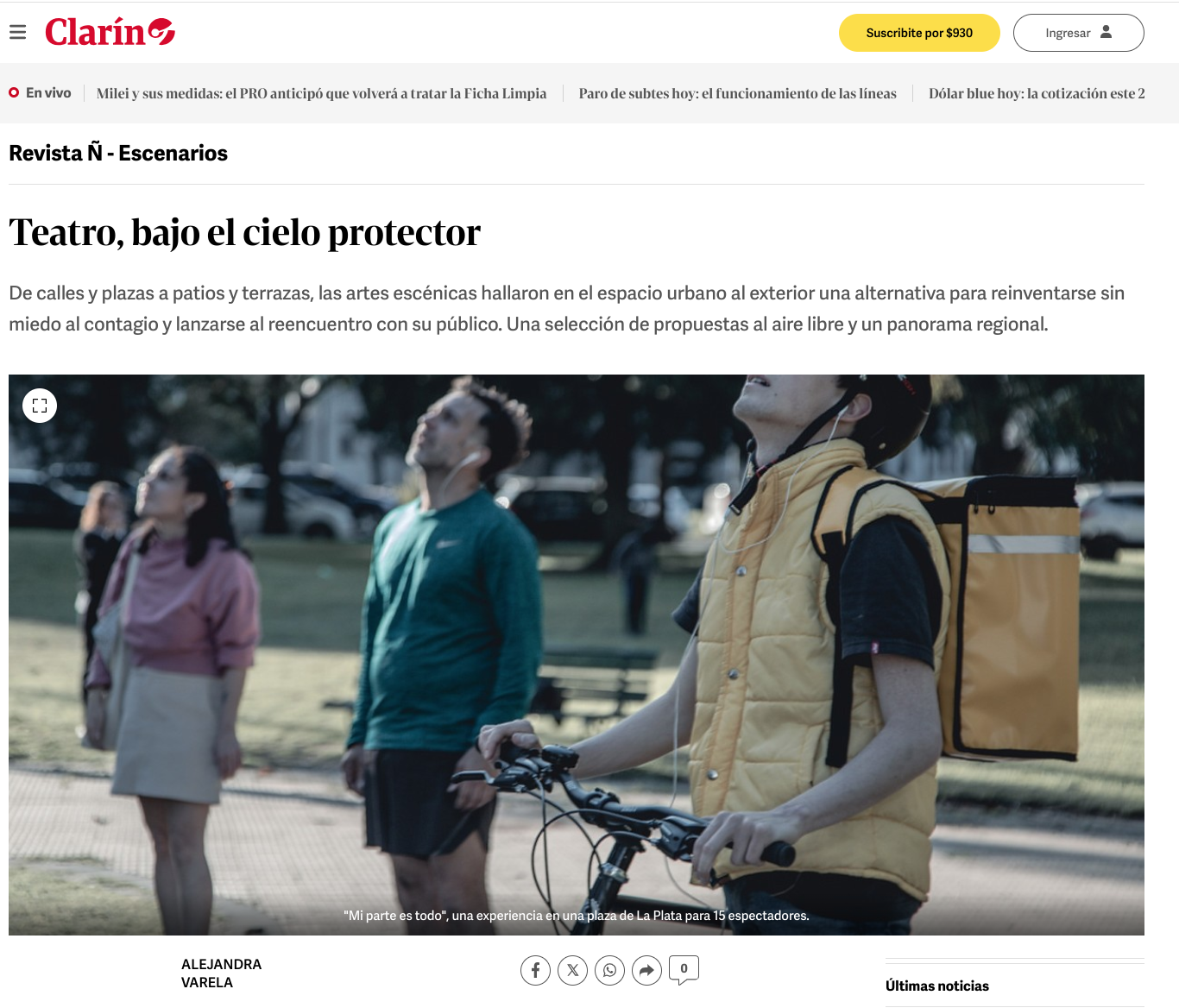This screenshot has width=1179, height=1008.
Task: Open the comments bubble showing 0
Action: coord(684,970)
